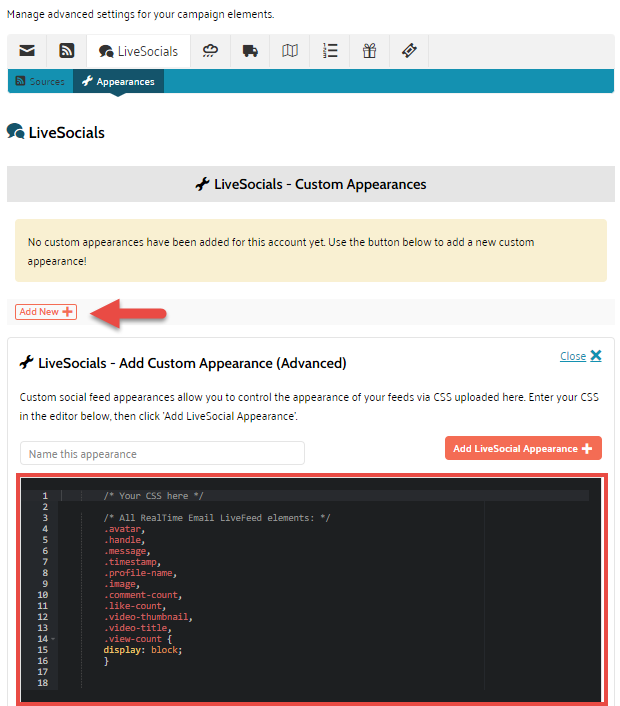
Task: Click the Add New button
Action: click(46, 312)
